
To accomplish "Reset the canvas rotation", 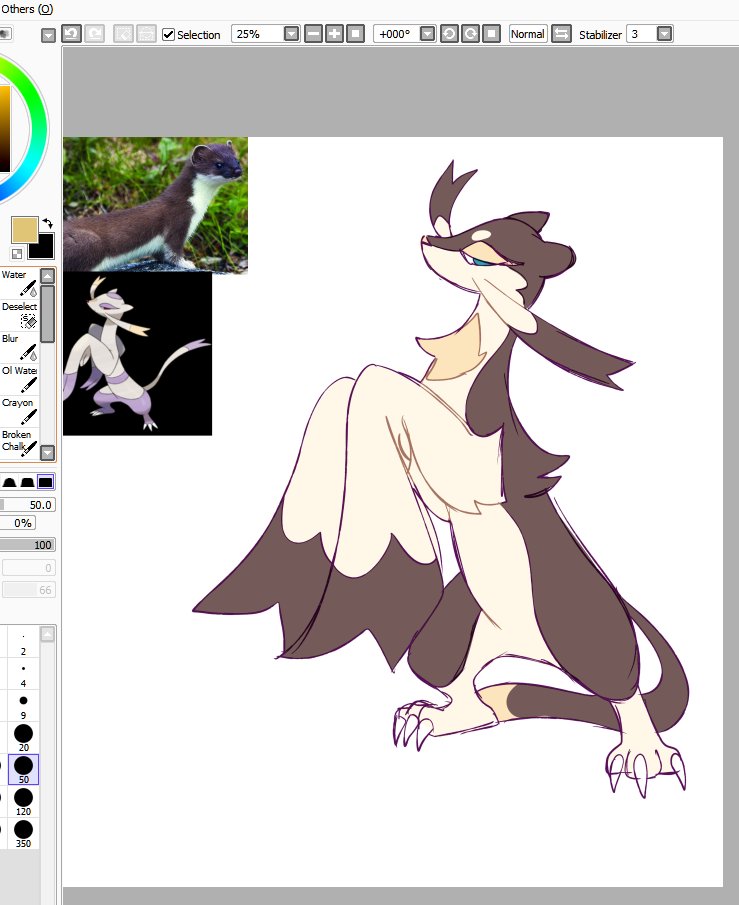I will pos(491,34).
